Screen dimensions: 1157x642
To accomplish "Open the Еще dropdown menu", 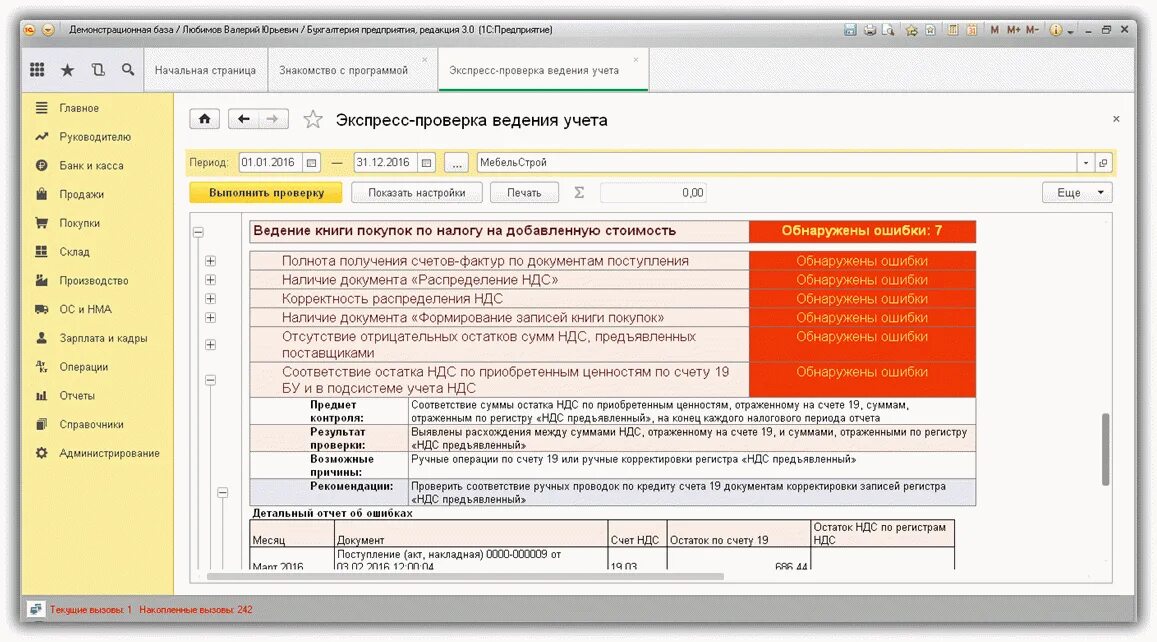I will click(x=1077, y=193).
